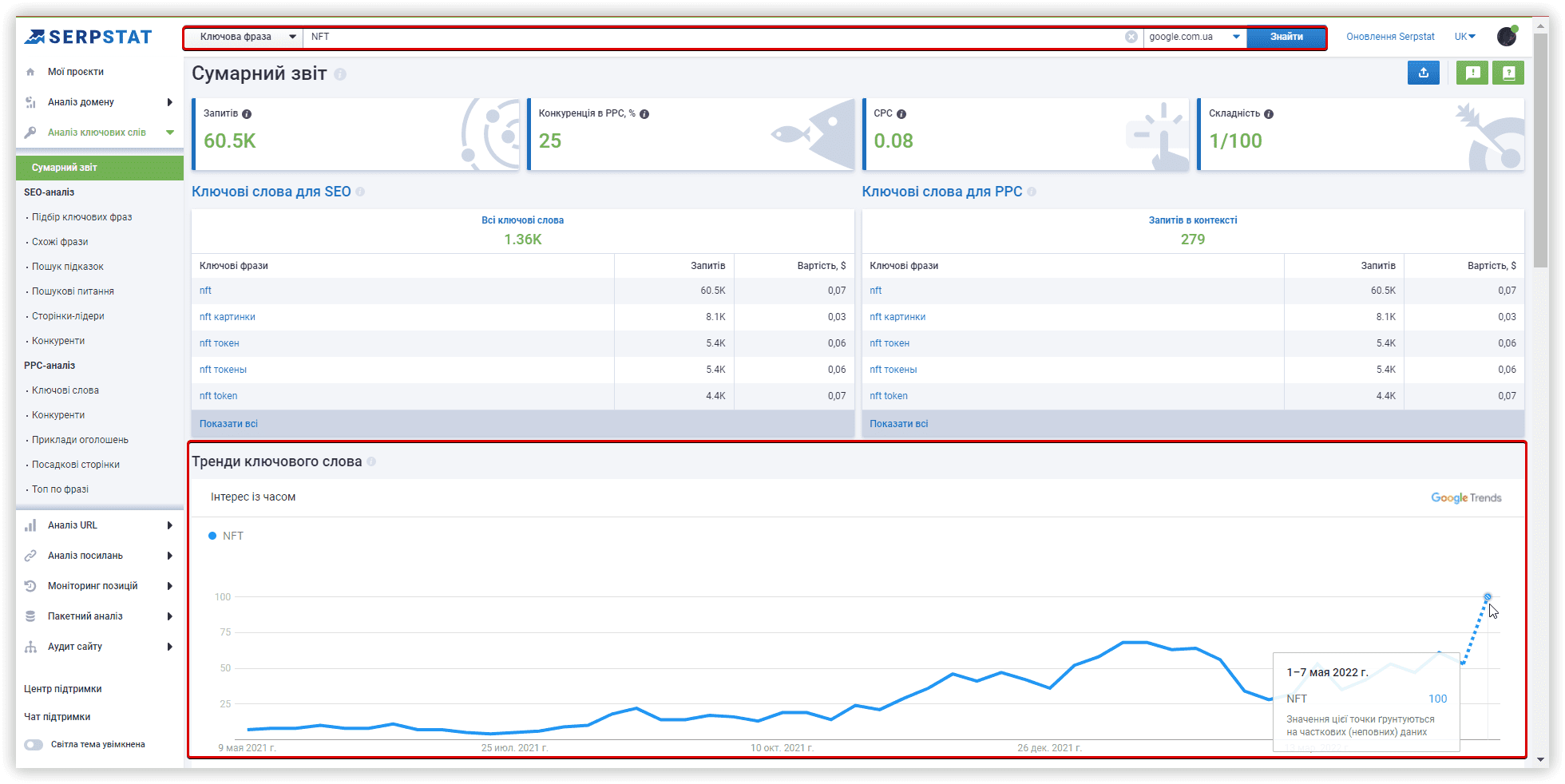Click the blue export/upload icon button
1565x784 pixels.
click(1423, 73)
